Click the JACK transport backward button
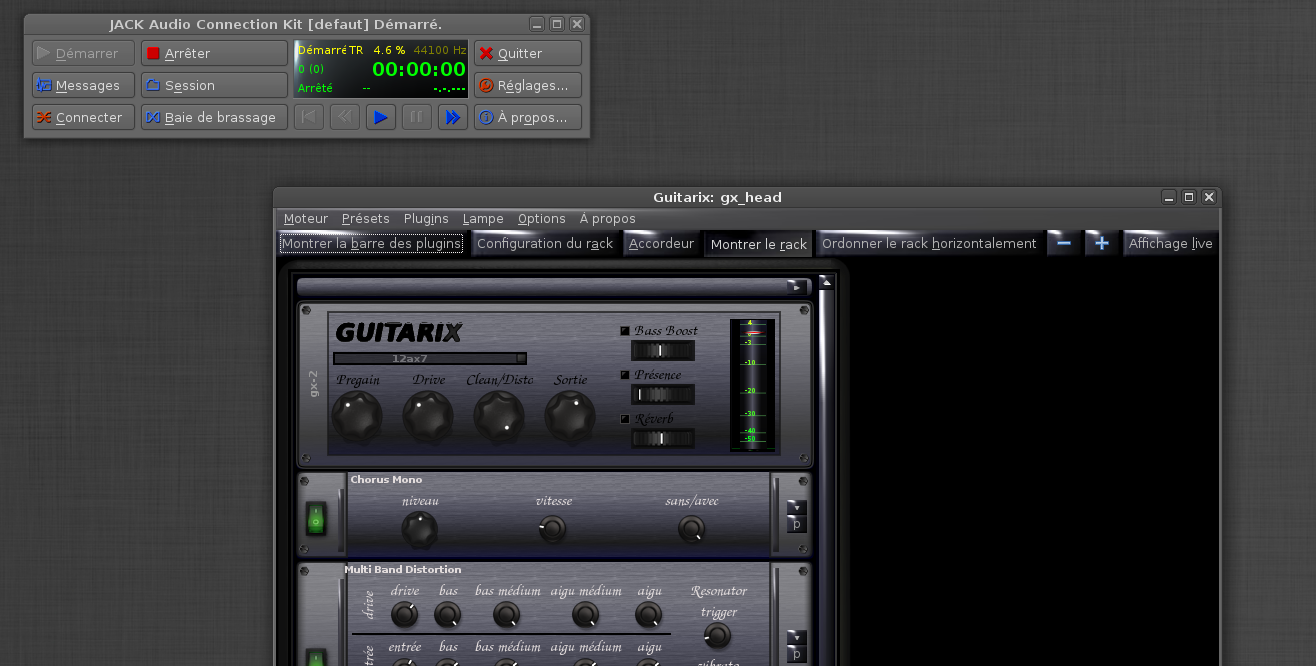 (x=344, y=117)
